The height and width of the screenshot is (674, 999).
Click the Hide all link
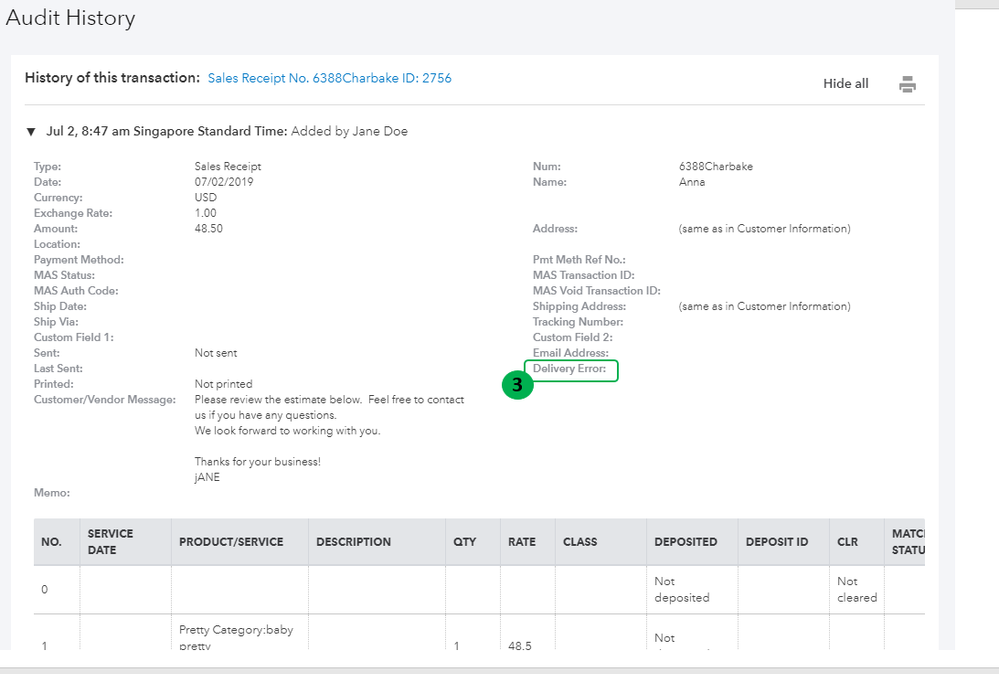click(845, 84)
